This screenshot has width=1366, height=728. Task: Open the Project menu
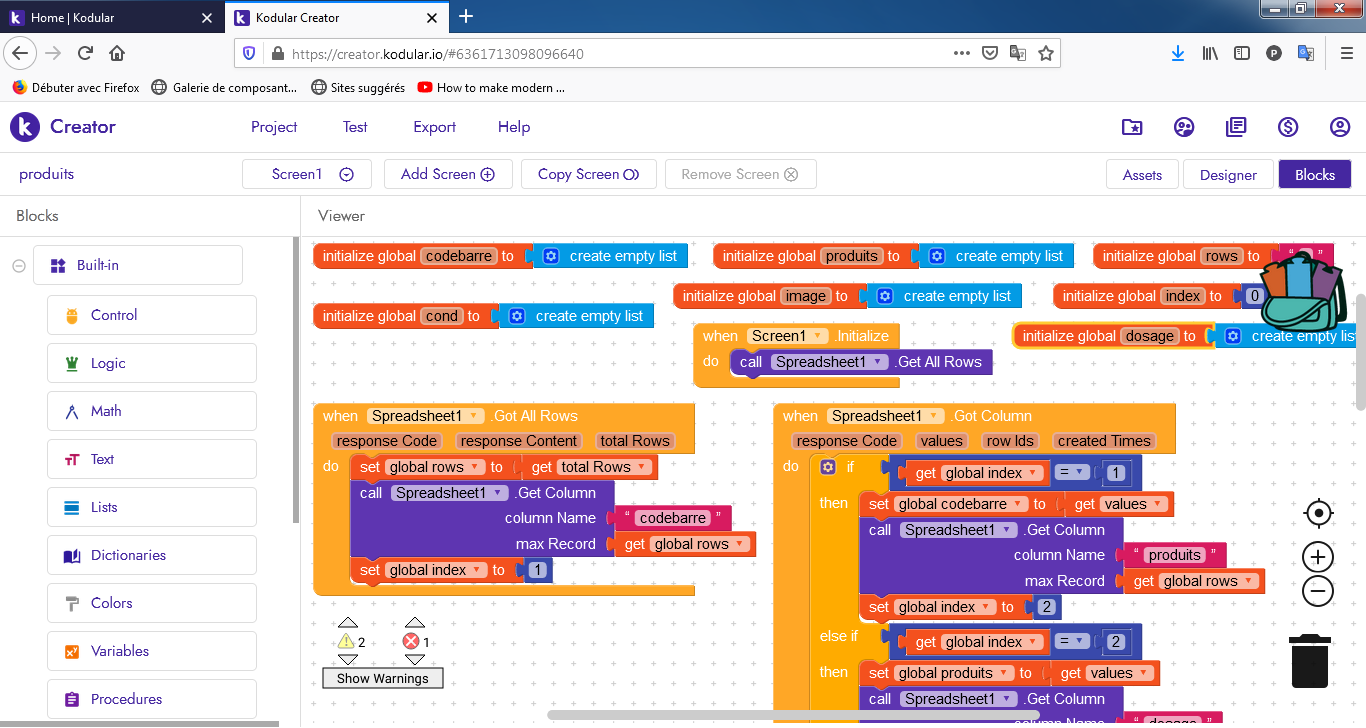pyautogui.click(x=274, y=127)
